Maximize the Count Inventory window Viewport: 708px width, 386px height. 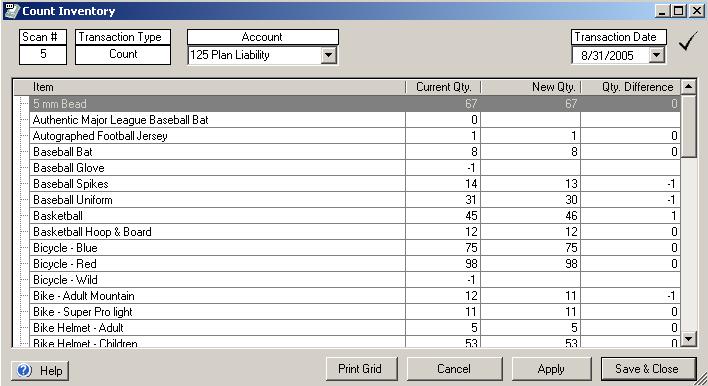click(x=679, y=11)
